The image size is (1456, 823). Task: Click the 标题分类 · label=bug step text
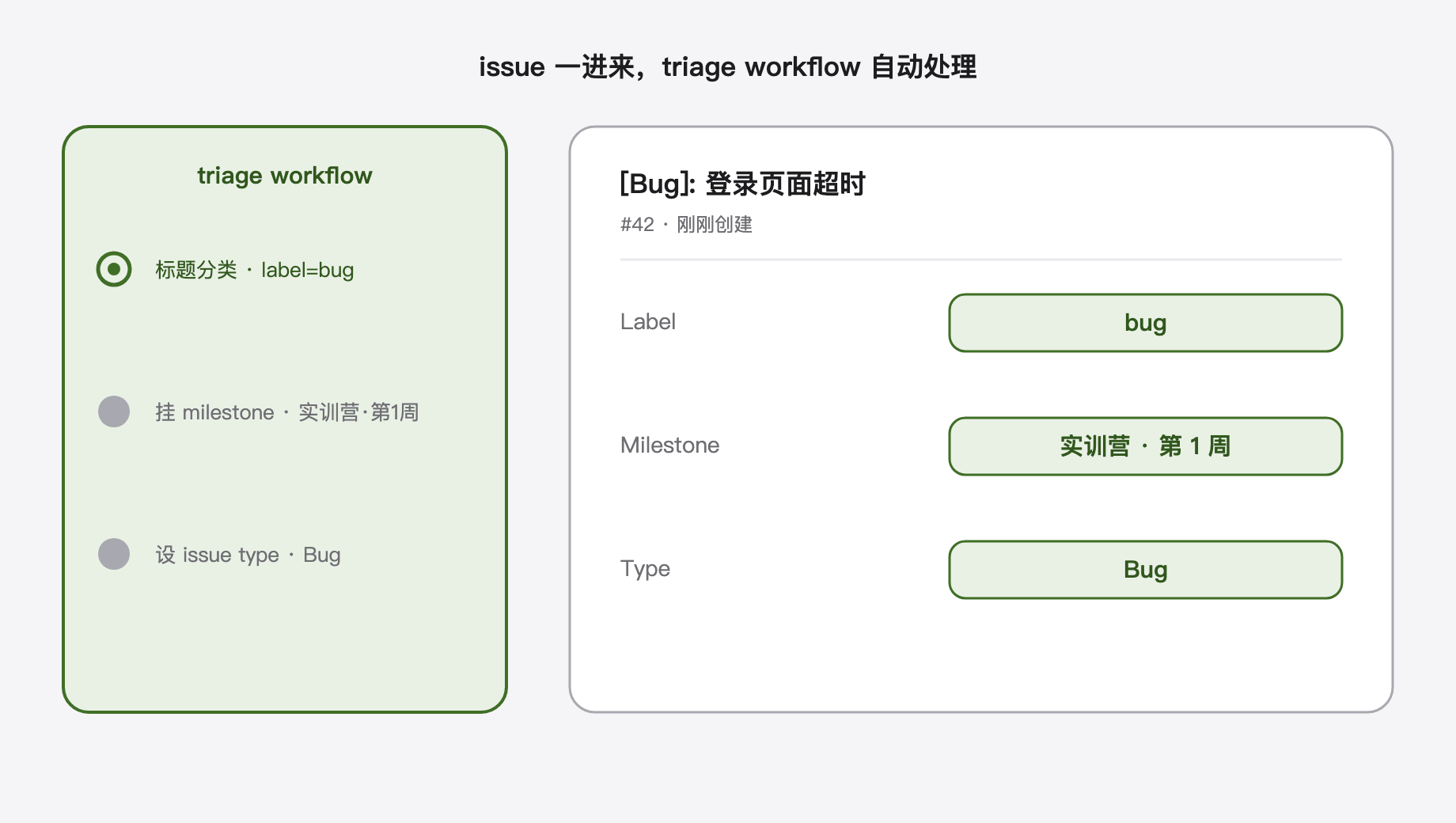tap(255, 270)
